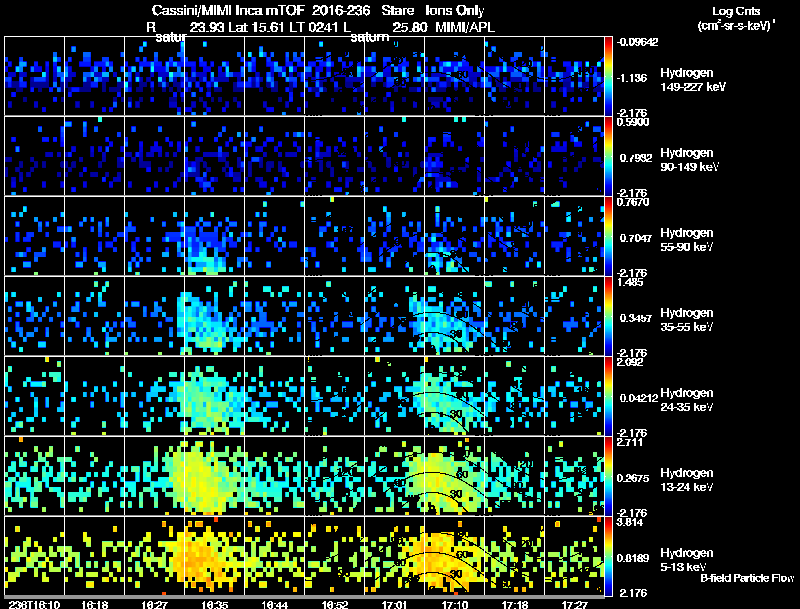Click the '2.092' color scale value

pyautogui.click(x=631, y=363)
